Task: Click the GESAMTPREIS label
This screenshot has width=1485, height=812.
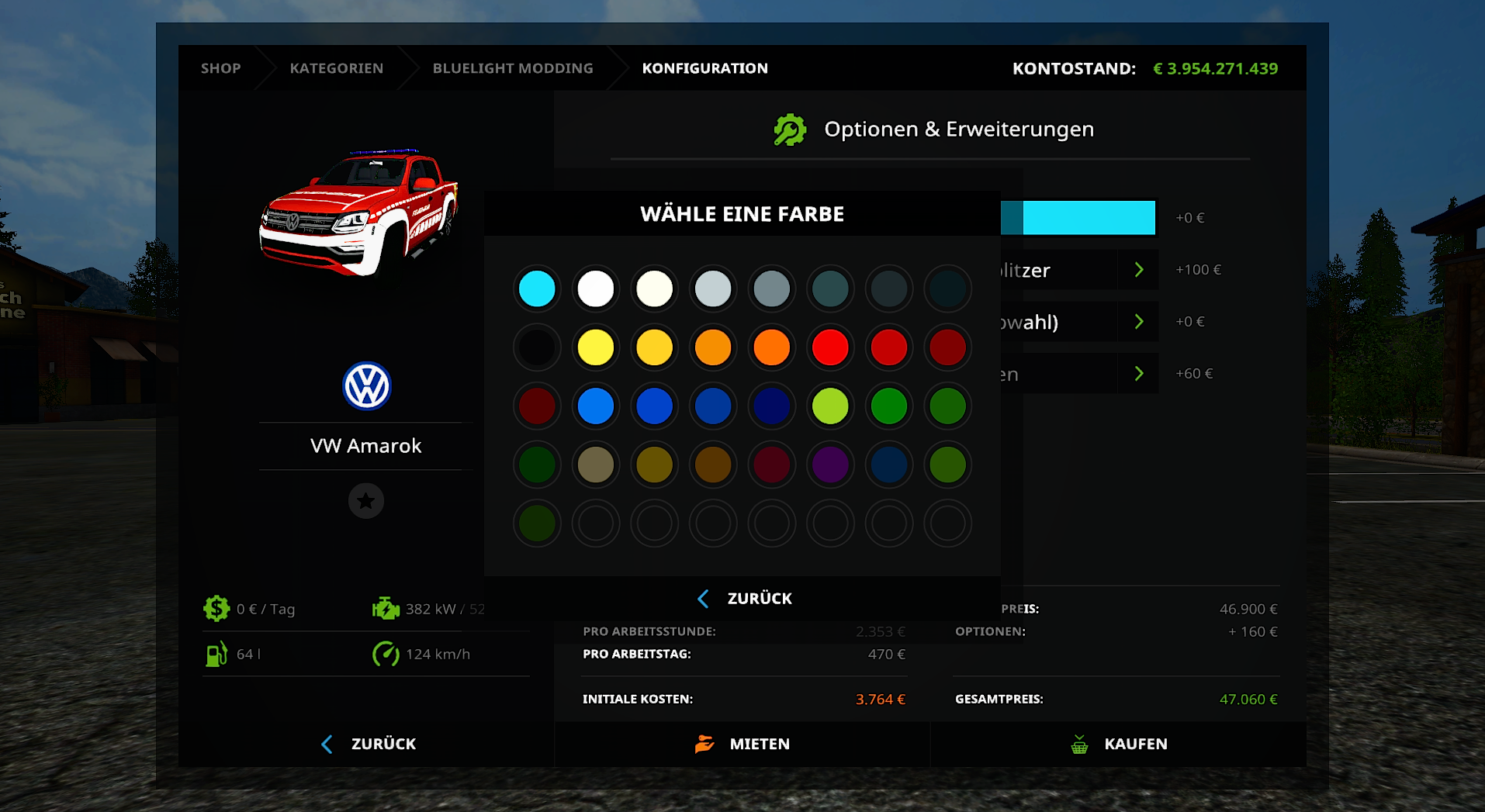Action: pyautogui.click(x=999, y=700)
